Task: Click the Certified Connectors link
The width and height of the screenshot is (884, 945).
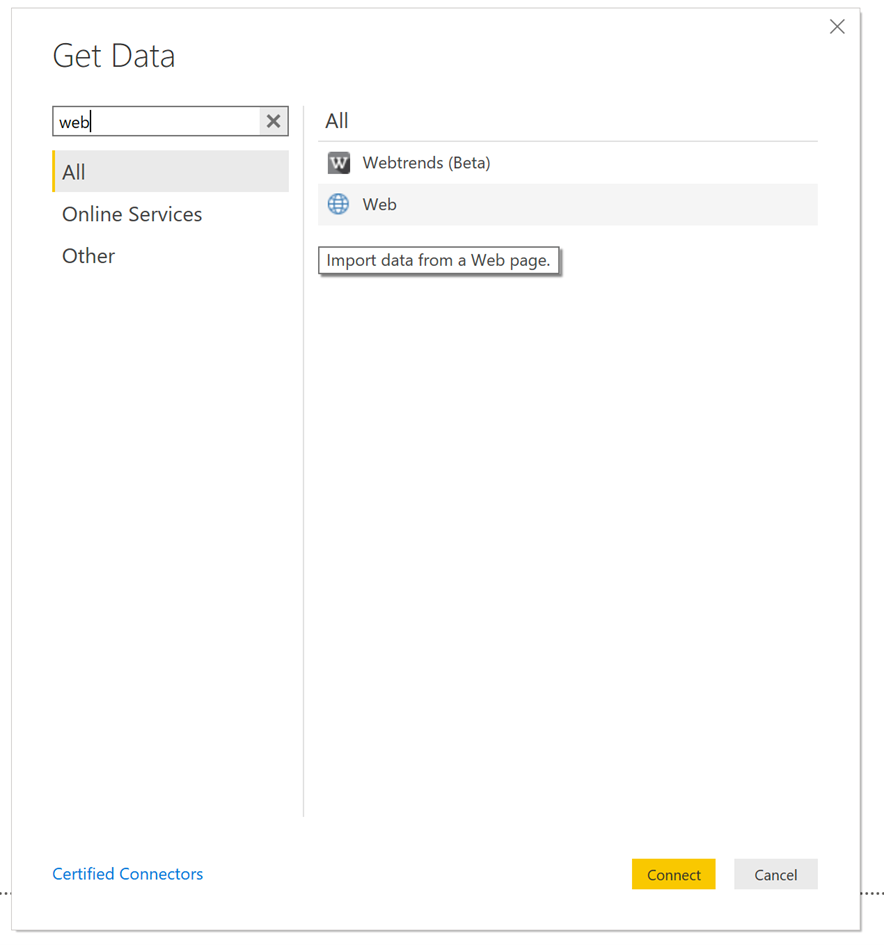Action: tap(128, 873)
